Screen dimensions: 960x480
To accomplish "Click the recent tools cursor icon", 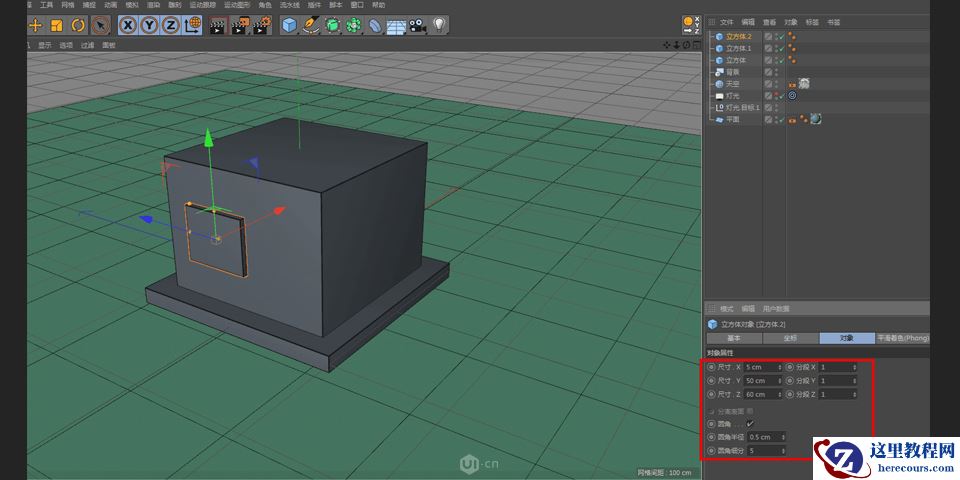I will coord(100,25).
